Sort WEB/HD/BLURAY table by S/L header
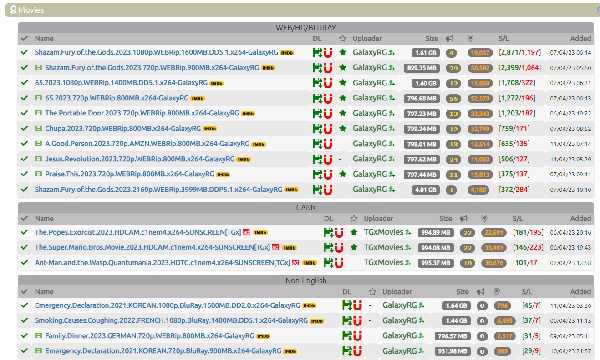 pos(504,38)
